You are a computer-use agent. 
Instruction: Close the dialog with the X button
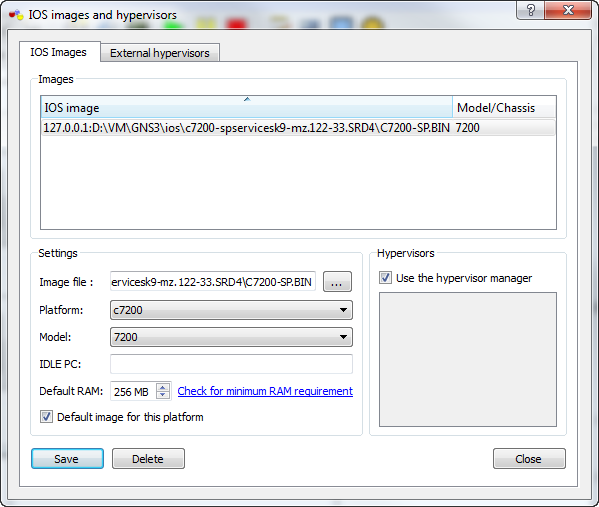tap(568, 10)
